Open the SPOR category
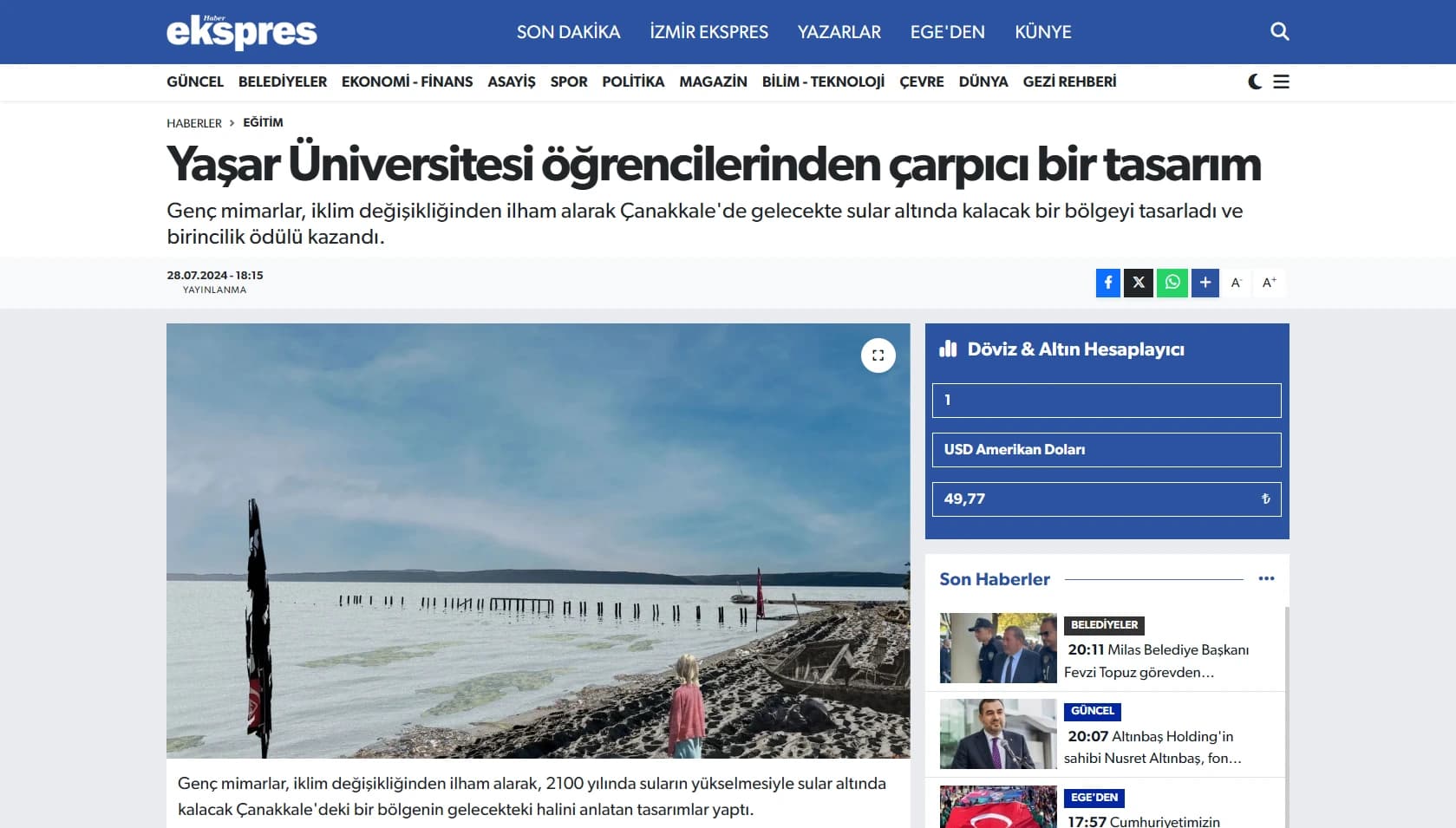 pos(569,81)
